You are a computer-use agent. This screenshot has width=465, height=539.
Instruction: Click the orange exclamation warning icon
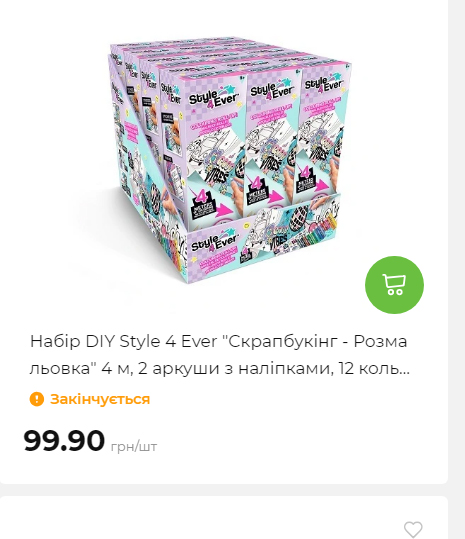coord(37,399)
